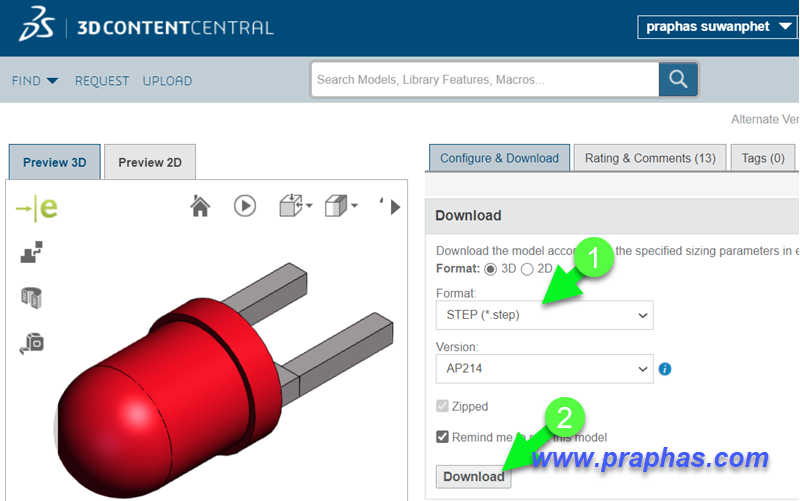Image resolution: width=800 pixels, height=501 pixels.
Task: Open the eDrawings logo icon
Action: point(37,208)
